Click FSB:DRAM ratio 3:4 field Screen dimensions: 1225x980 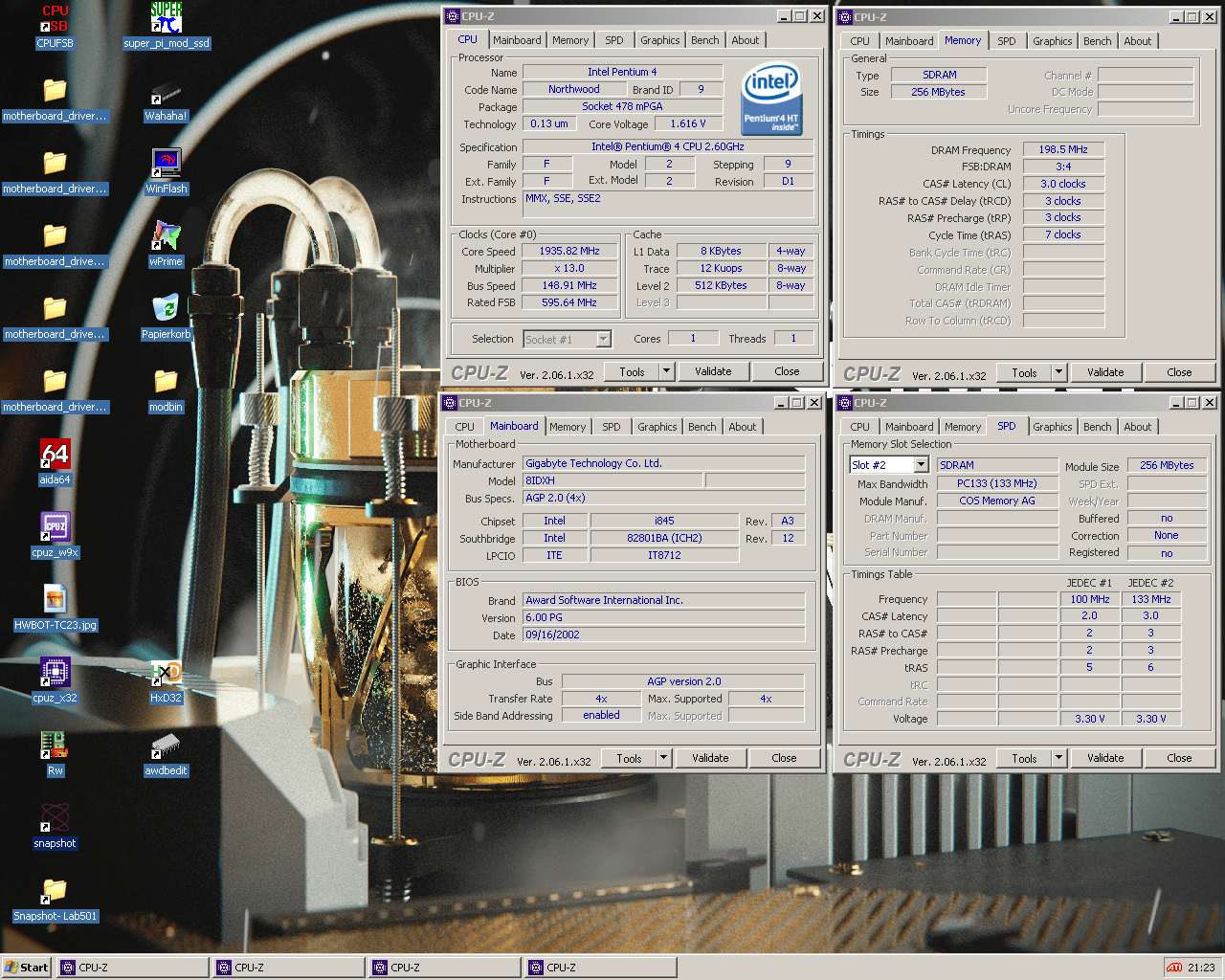click(1063, 167)
